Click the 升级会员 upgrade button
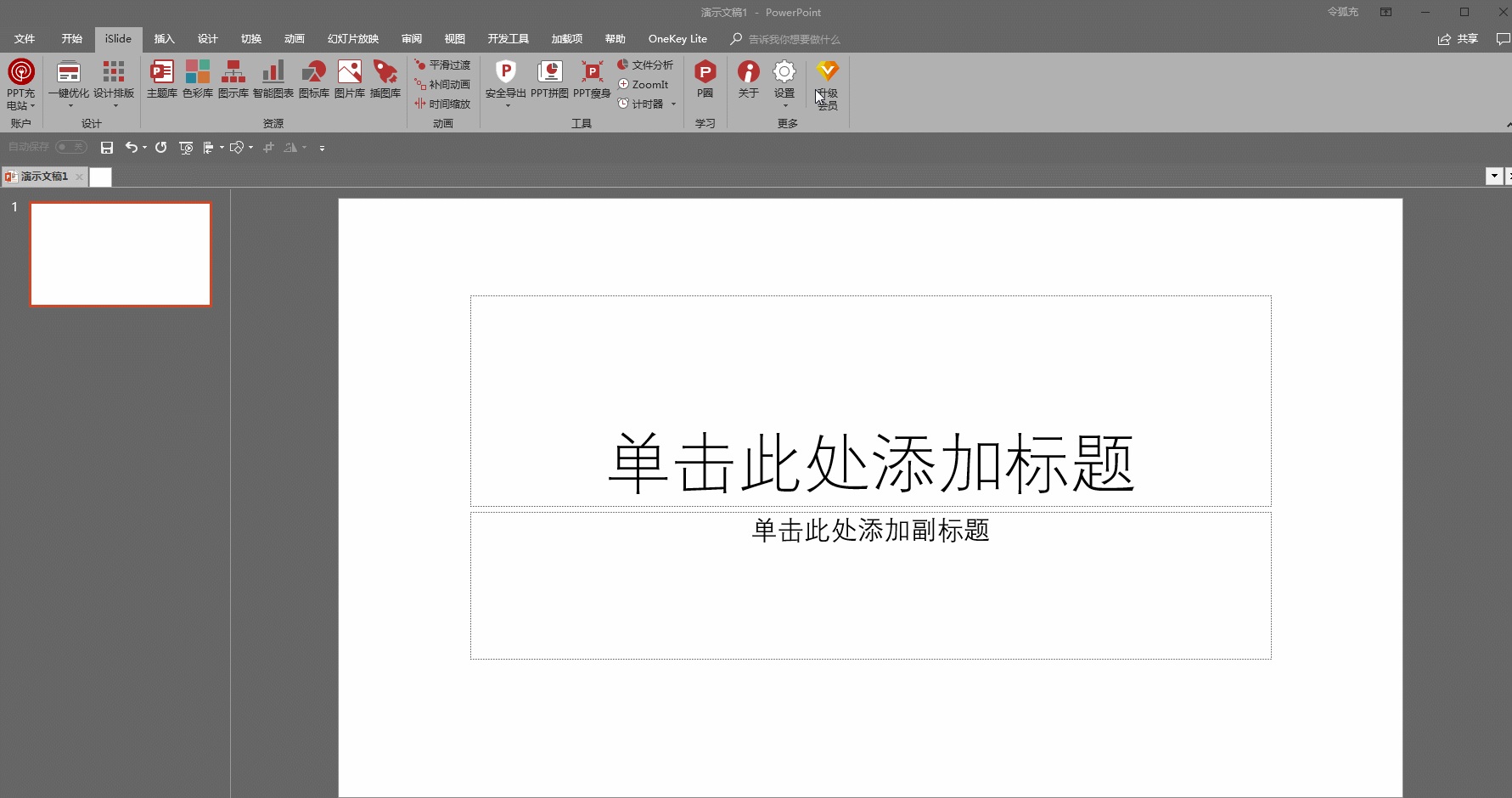This screenshot has width=1512, height=798. (827, 81)
